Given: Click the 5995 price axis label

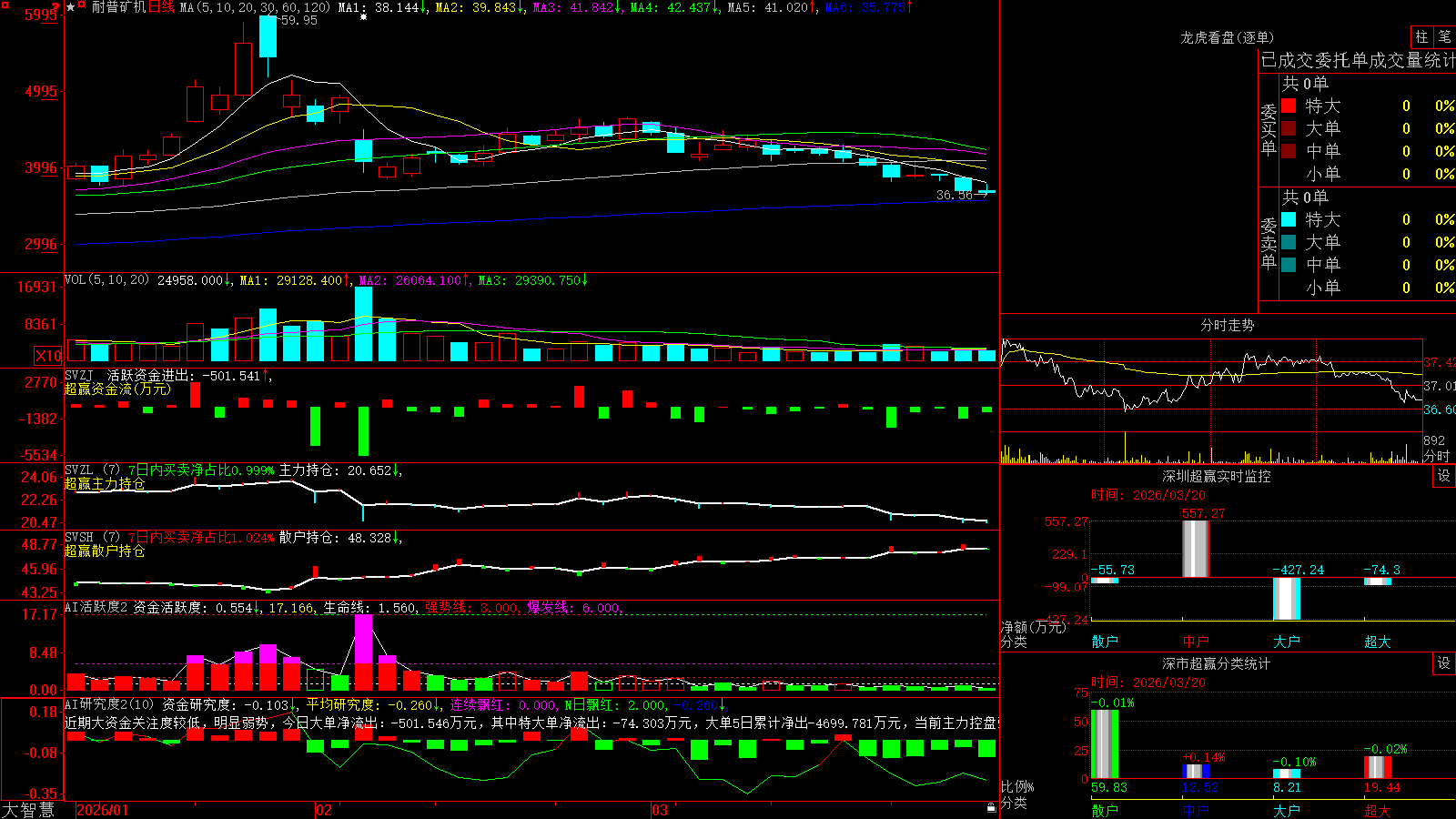Looking at the screenshot, I should point(41,15).
